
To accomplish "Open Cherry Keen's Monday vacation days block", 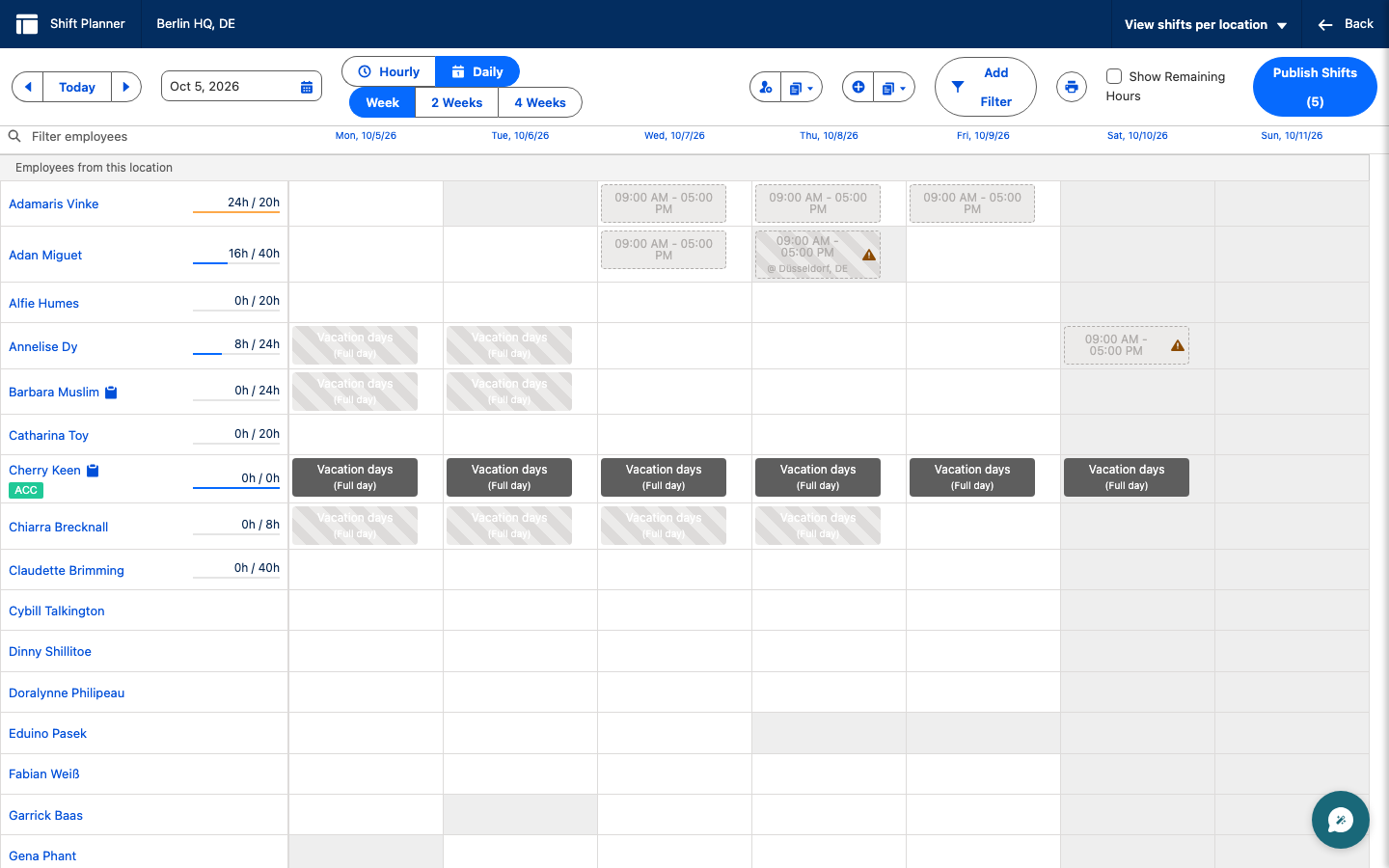I will point(355,477).
